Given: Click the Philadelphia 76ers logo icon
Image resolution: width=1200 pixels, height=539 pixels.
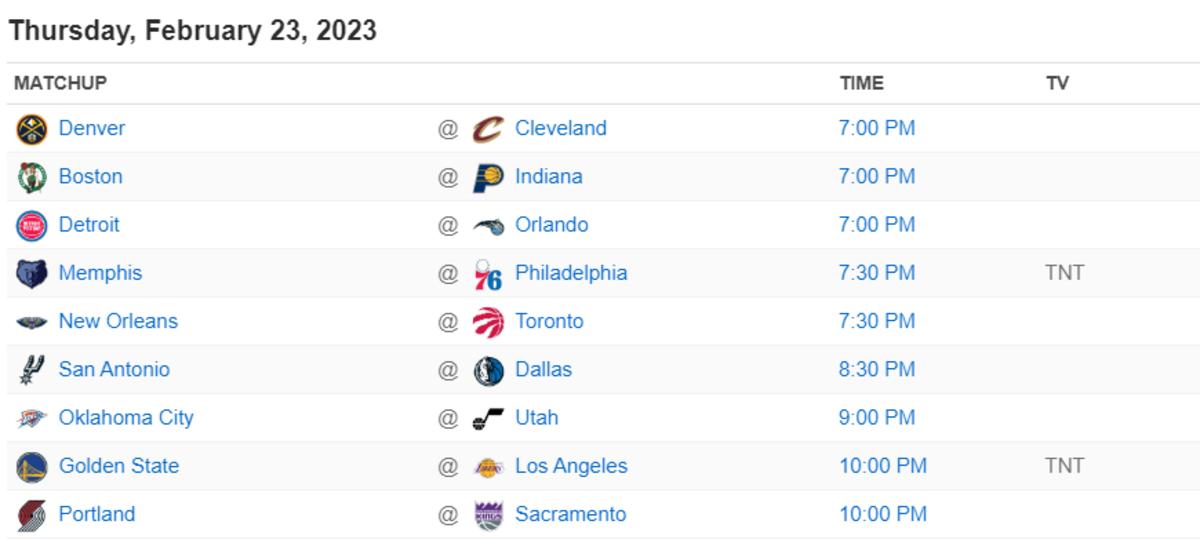Looking at the screenshot, I should pyautogui.click(x=488, y=274).
